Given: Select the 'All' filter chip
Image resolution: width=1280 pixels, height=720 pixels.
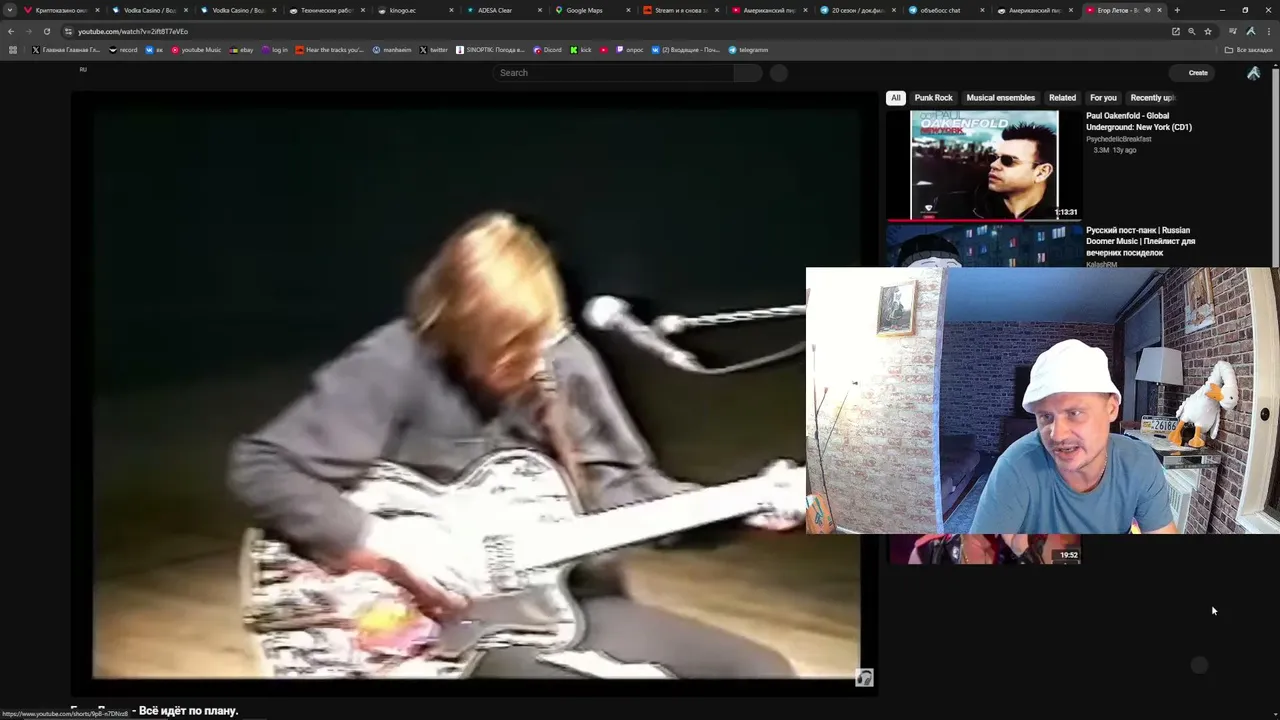Looking at the screenshot, I should coord(896,98).
